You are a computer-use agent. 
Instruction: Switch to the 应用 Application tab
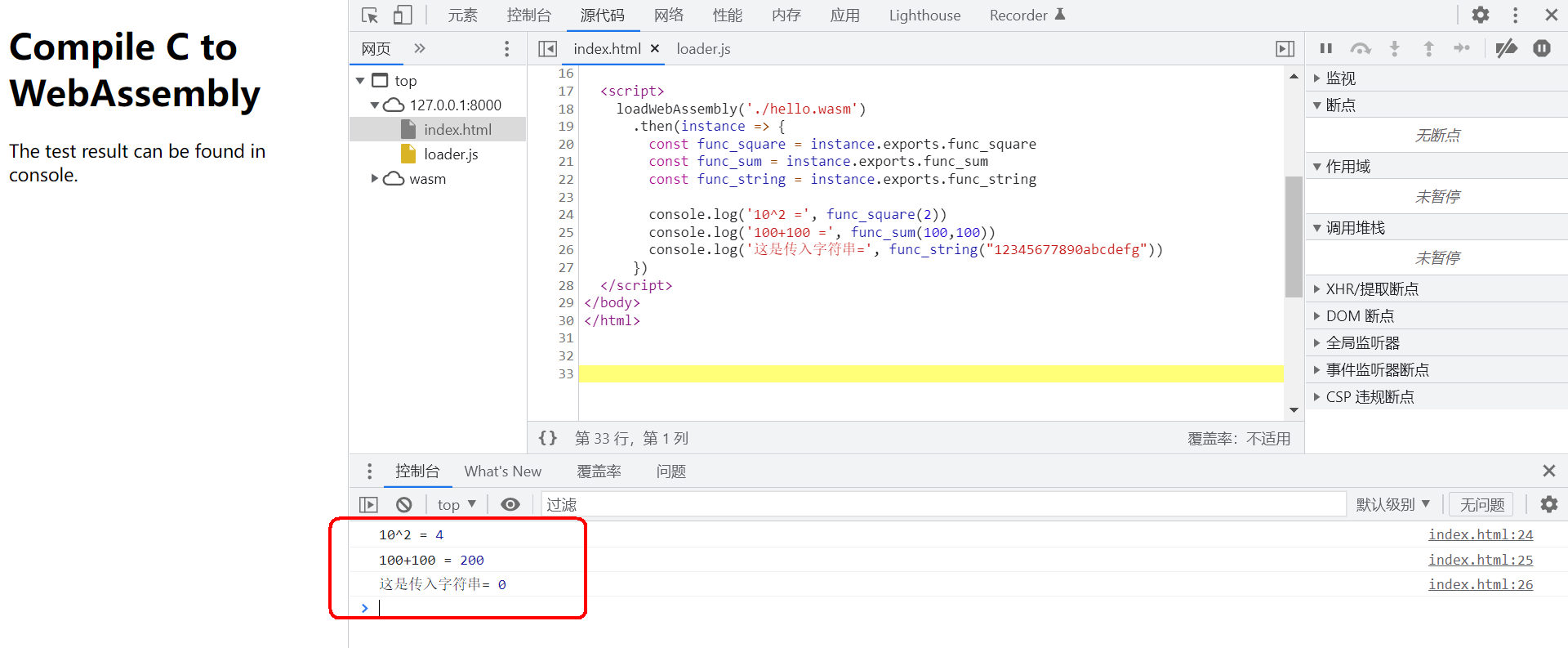(845, 16)
